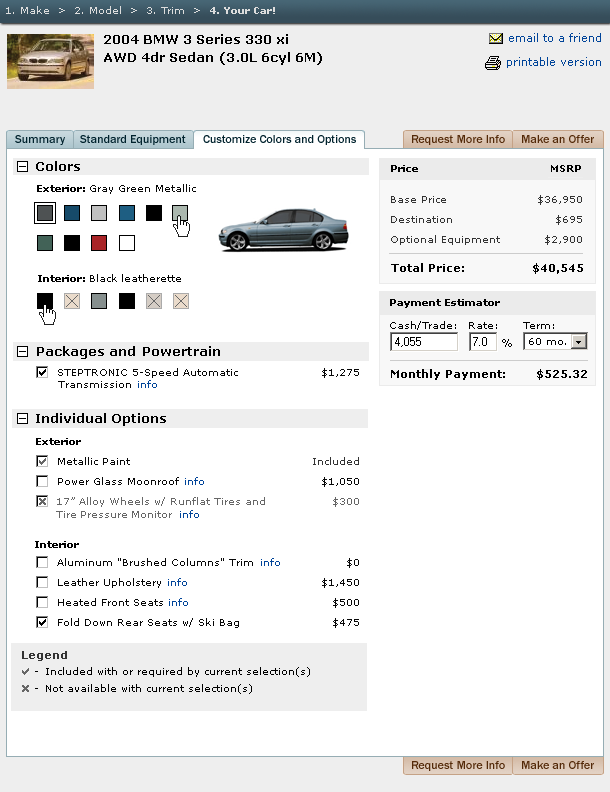Select black exterior swatch in second row

[72, 243]
